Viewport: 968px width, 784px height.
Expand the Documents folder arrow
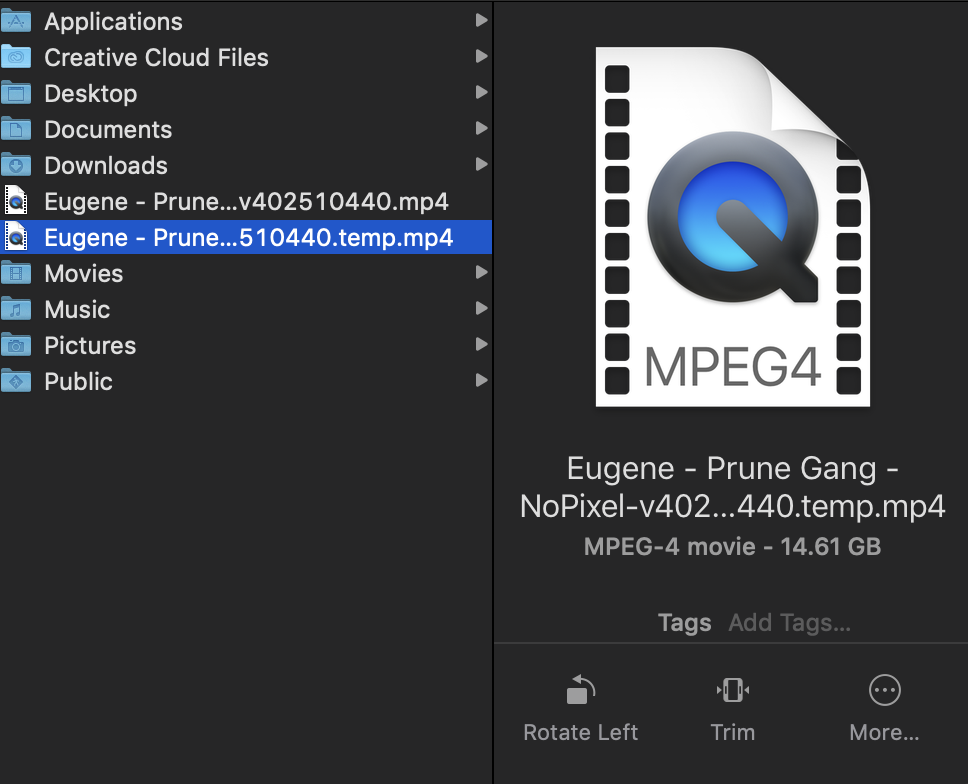click(482, 128)
